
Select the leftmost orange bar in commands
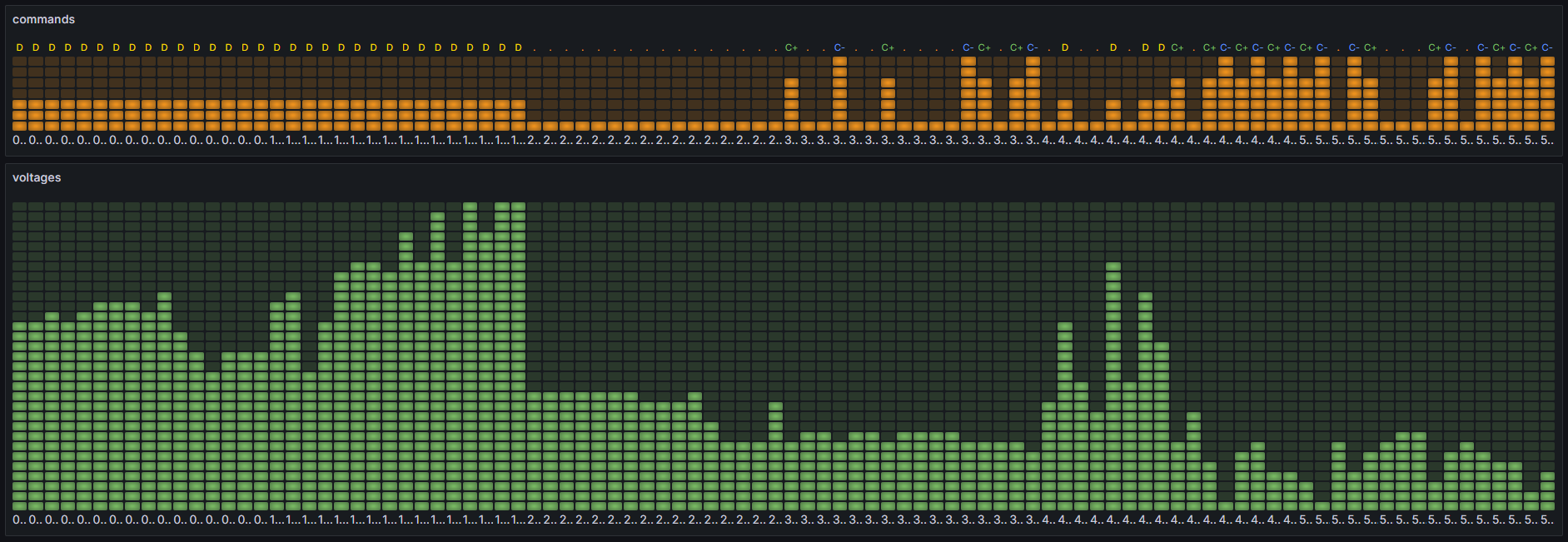tap(20, 115)
